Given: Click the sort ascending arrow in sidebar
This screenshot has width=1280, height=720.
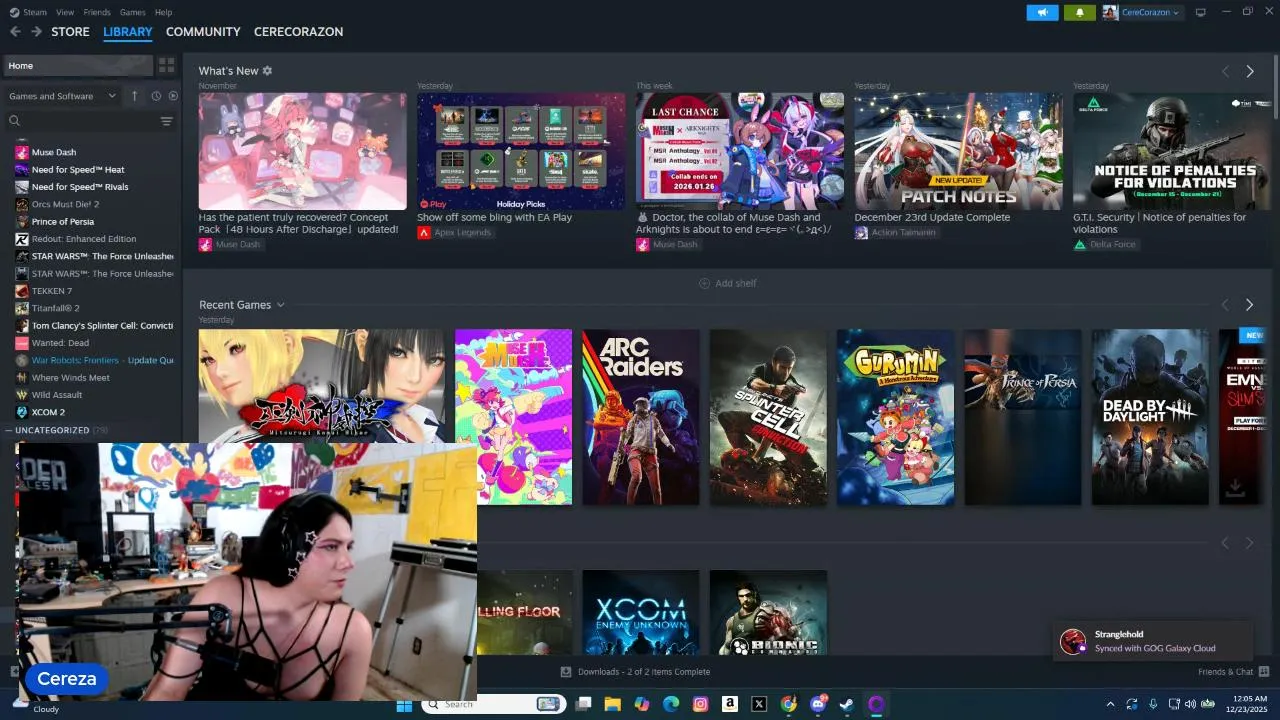Looking at the screenshot, I should pos(135,96).
